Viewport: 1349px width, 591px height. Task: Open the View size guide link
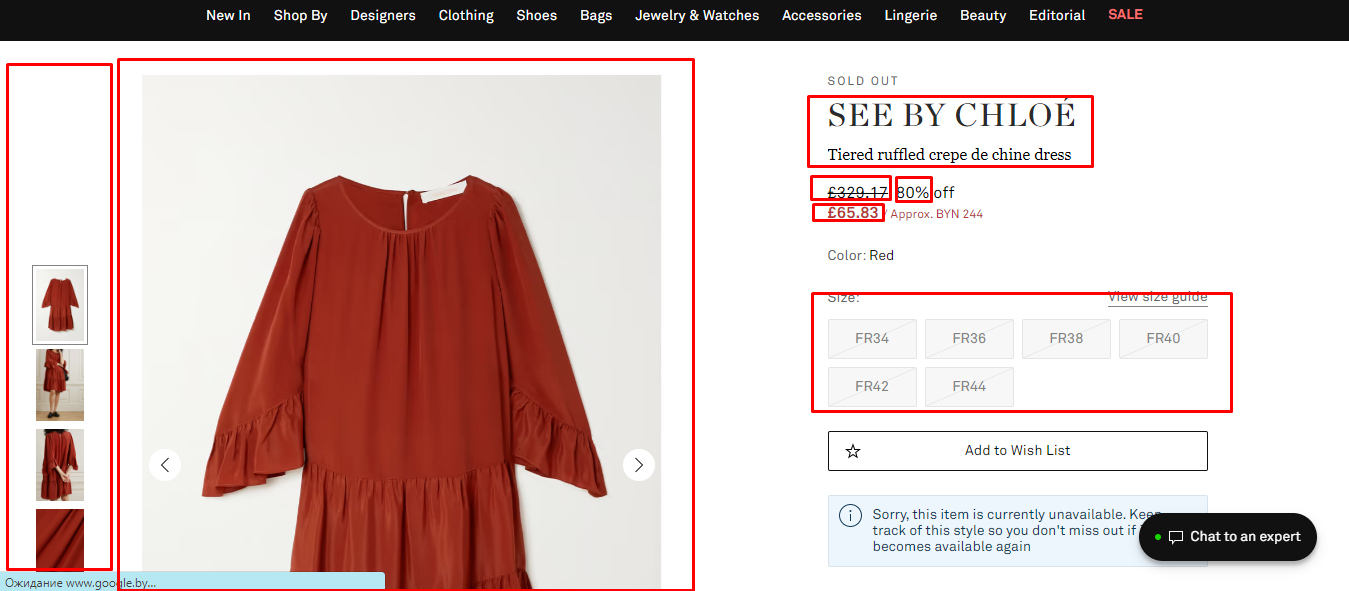click(x=1157, y=297)
